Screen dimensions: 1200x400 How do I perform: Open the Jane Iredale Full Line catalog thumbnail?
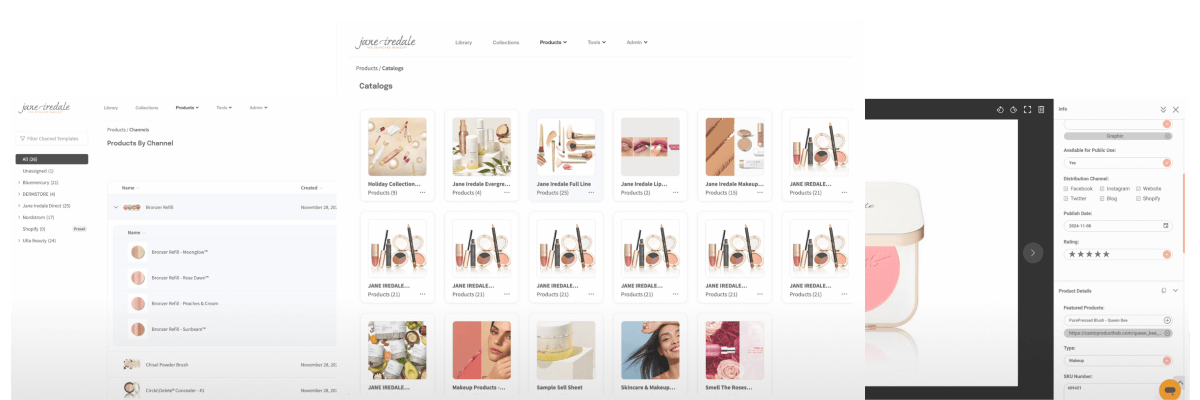(566, 147)
